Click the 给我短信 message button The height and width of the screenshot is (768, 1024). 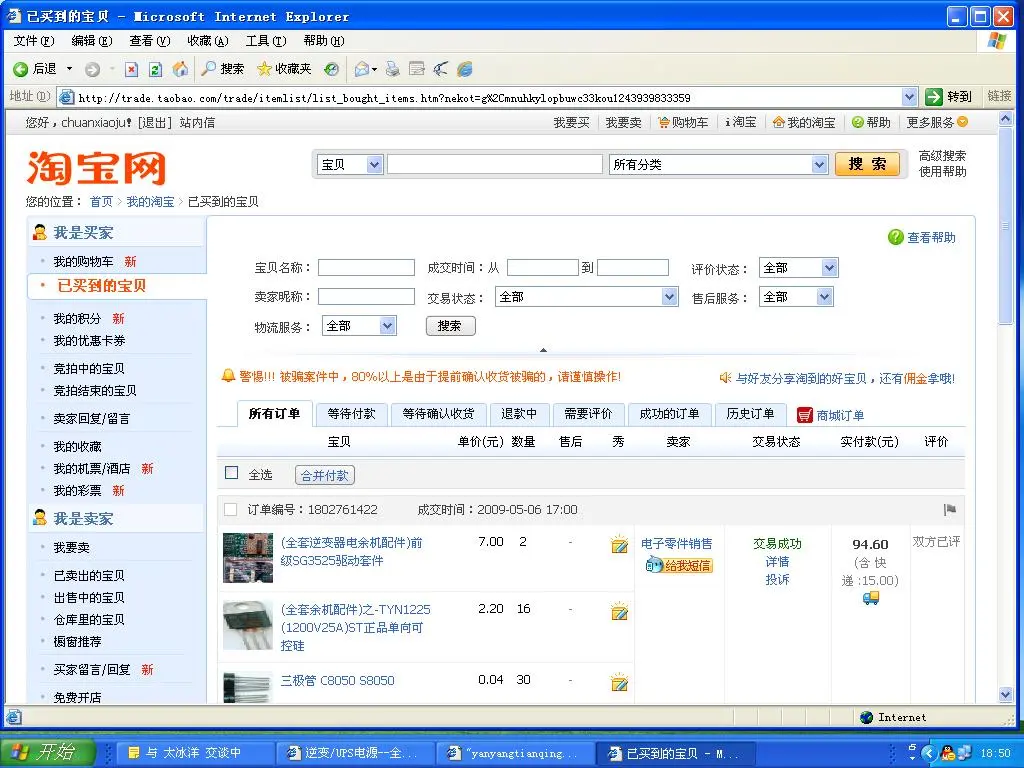tap(679, 565)
